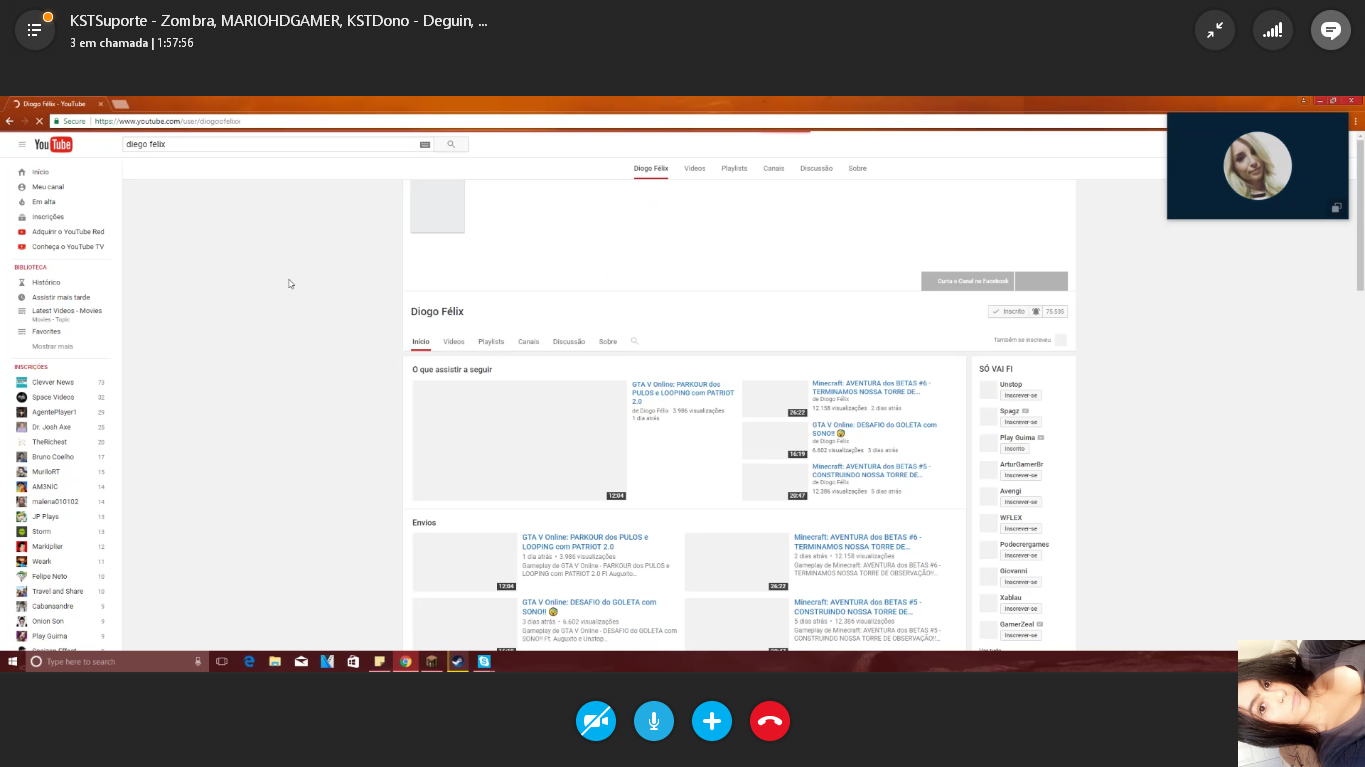The width and height of the screenshot is (1365, 767).
Task: Click the shared browser's vertical scrollbar
Action: pos(1358,214)
